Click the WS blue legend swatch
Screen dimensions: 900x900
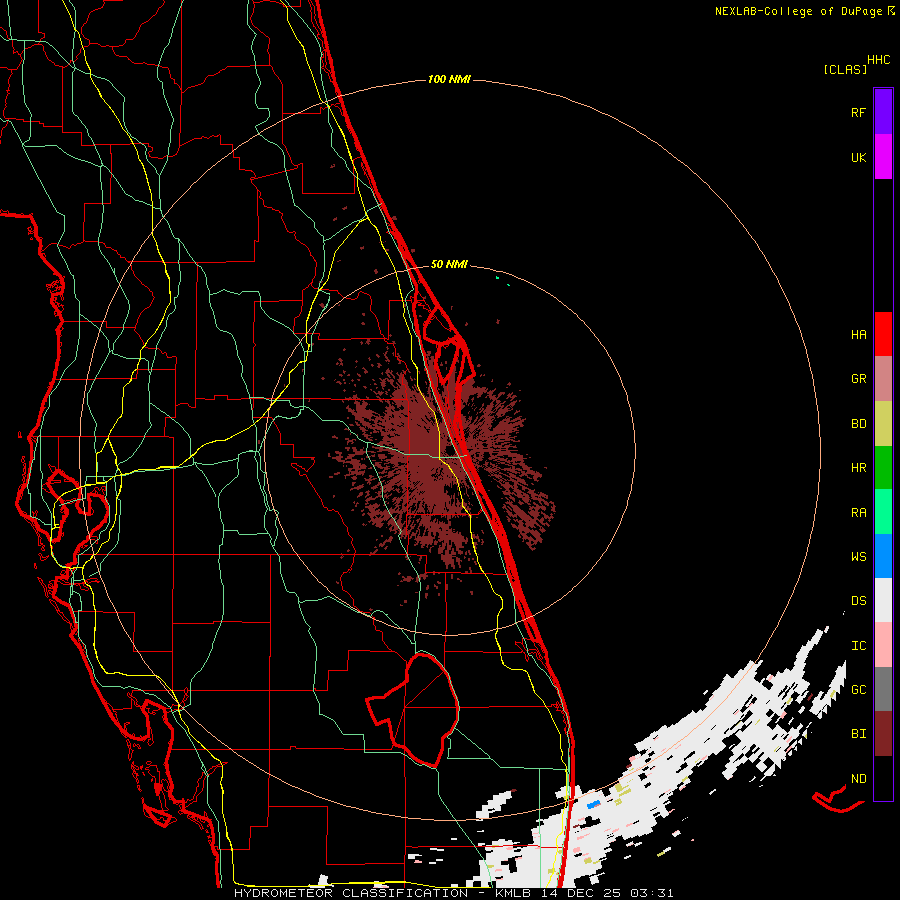coord(883,556)
